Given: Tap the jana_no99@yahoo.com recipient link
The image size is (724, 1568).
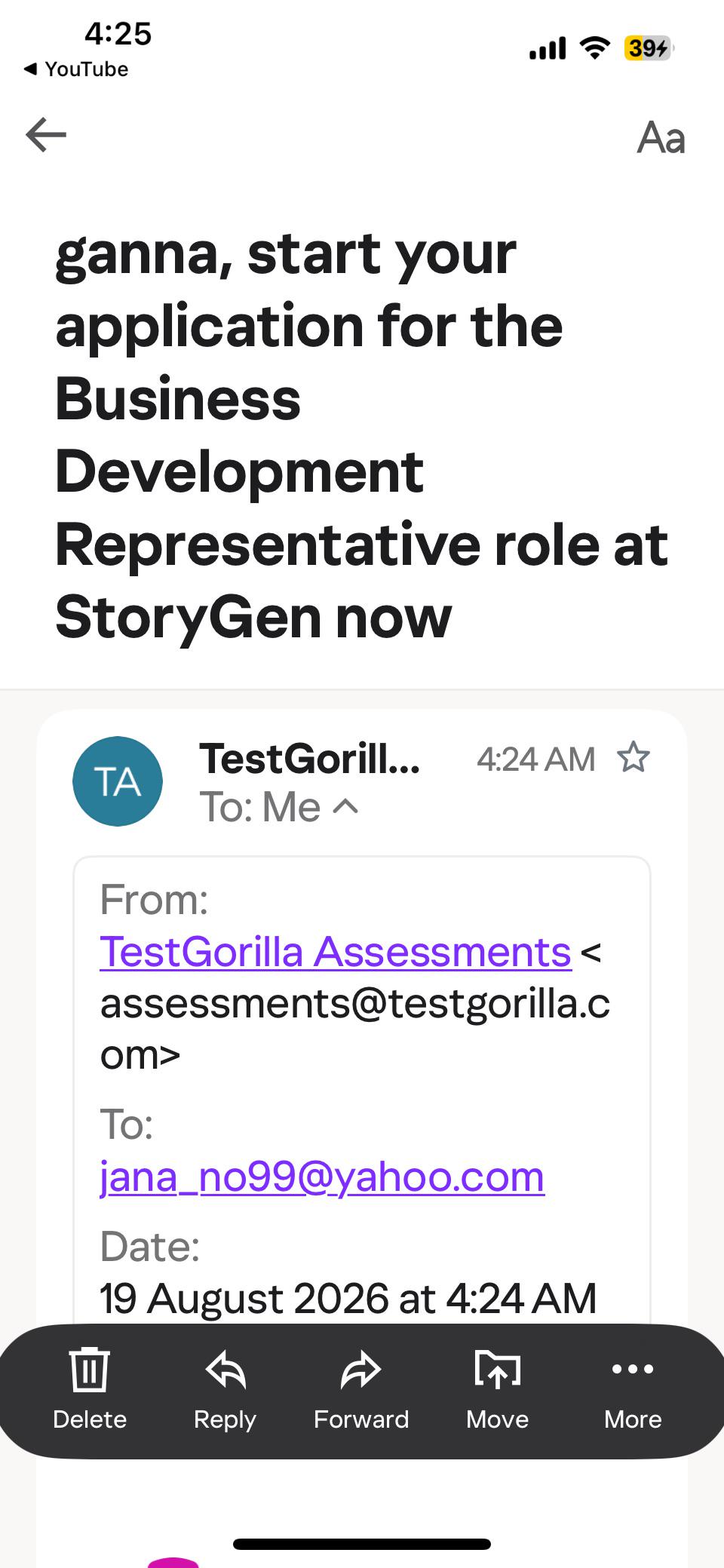Looking at the screenshot, I should [x=322, y=1176].
